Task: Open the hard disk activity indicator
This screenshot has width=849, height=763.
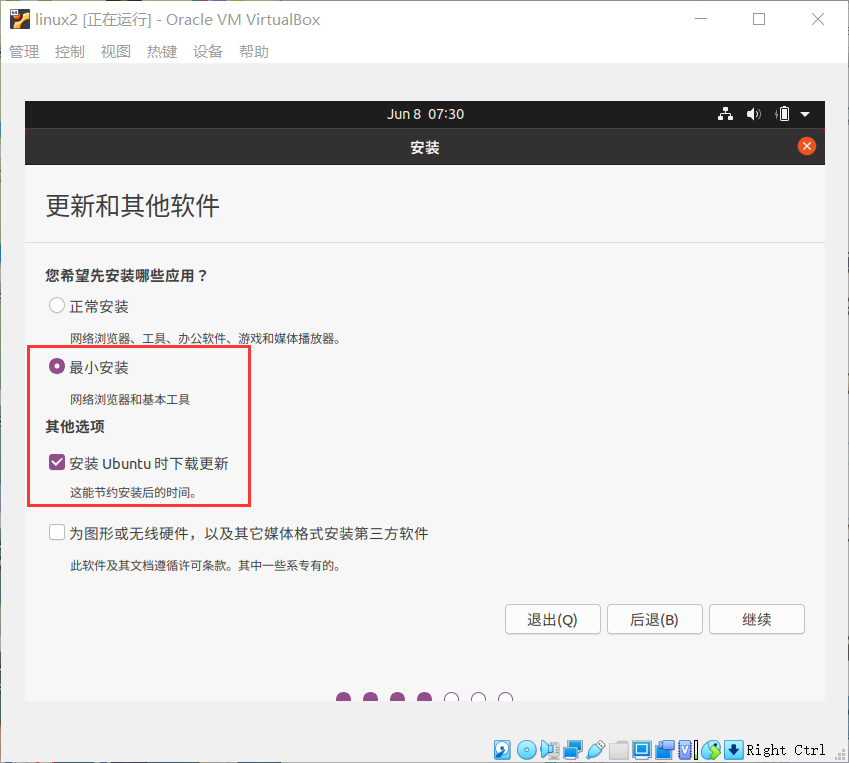Action: tap(502, 750)
